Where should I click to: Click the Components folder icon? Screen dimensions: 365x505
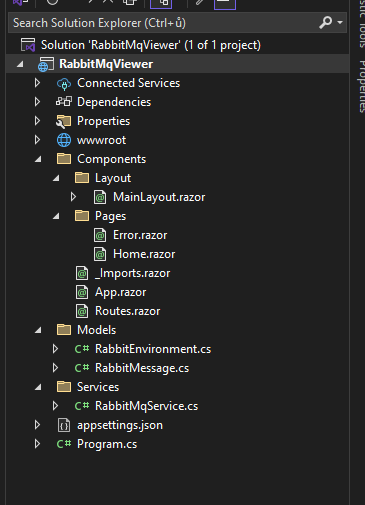[64, 159]
